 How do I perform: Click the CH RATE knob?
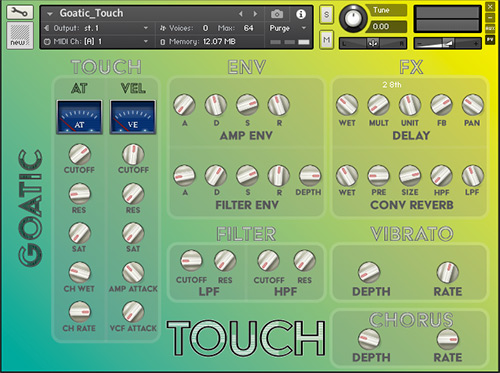[79, 312]
